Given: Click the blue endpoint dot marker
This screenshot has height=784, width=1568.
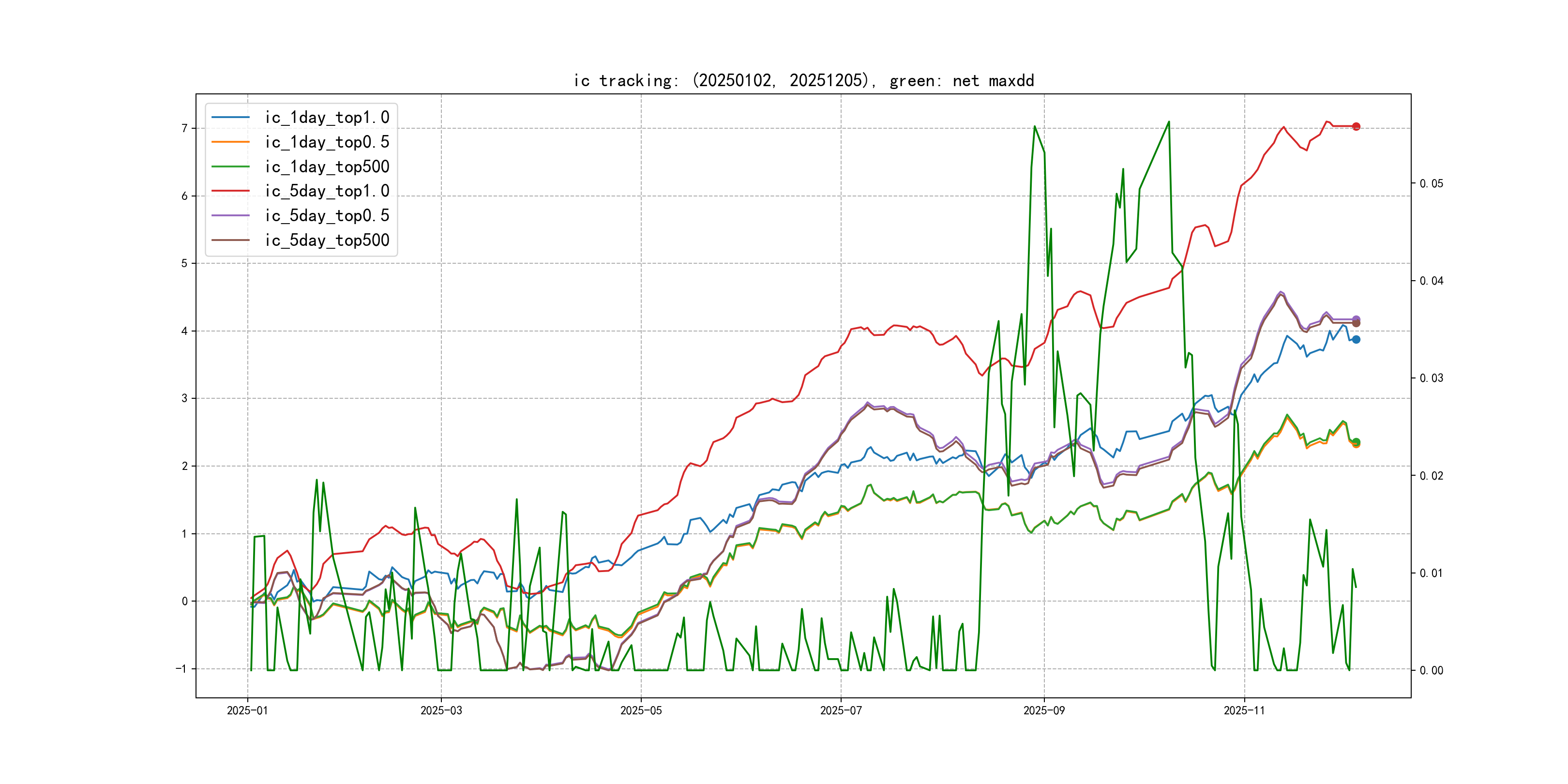Looking at the screenshot, I should click(1356, 340).
